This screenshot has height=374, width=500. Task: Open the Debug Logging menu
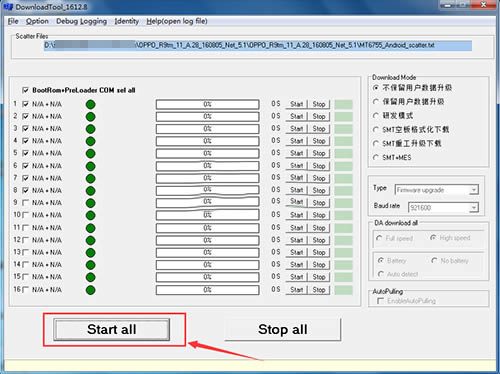pos(81,21)
